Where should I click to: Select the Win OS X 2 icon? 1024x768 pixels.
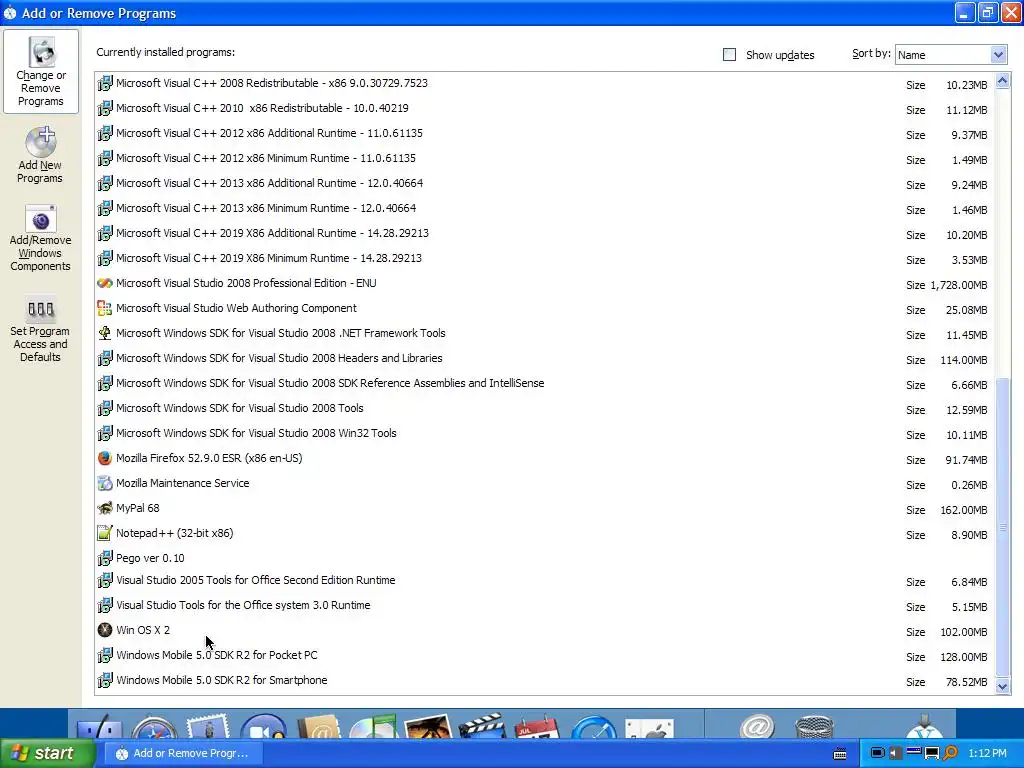pos(104,630)
